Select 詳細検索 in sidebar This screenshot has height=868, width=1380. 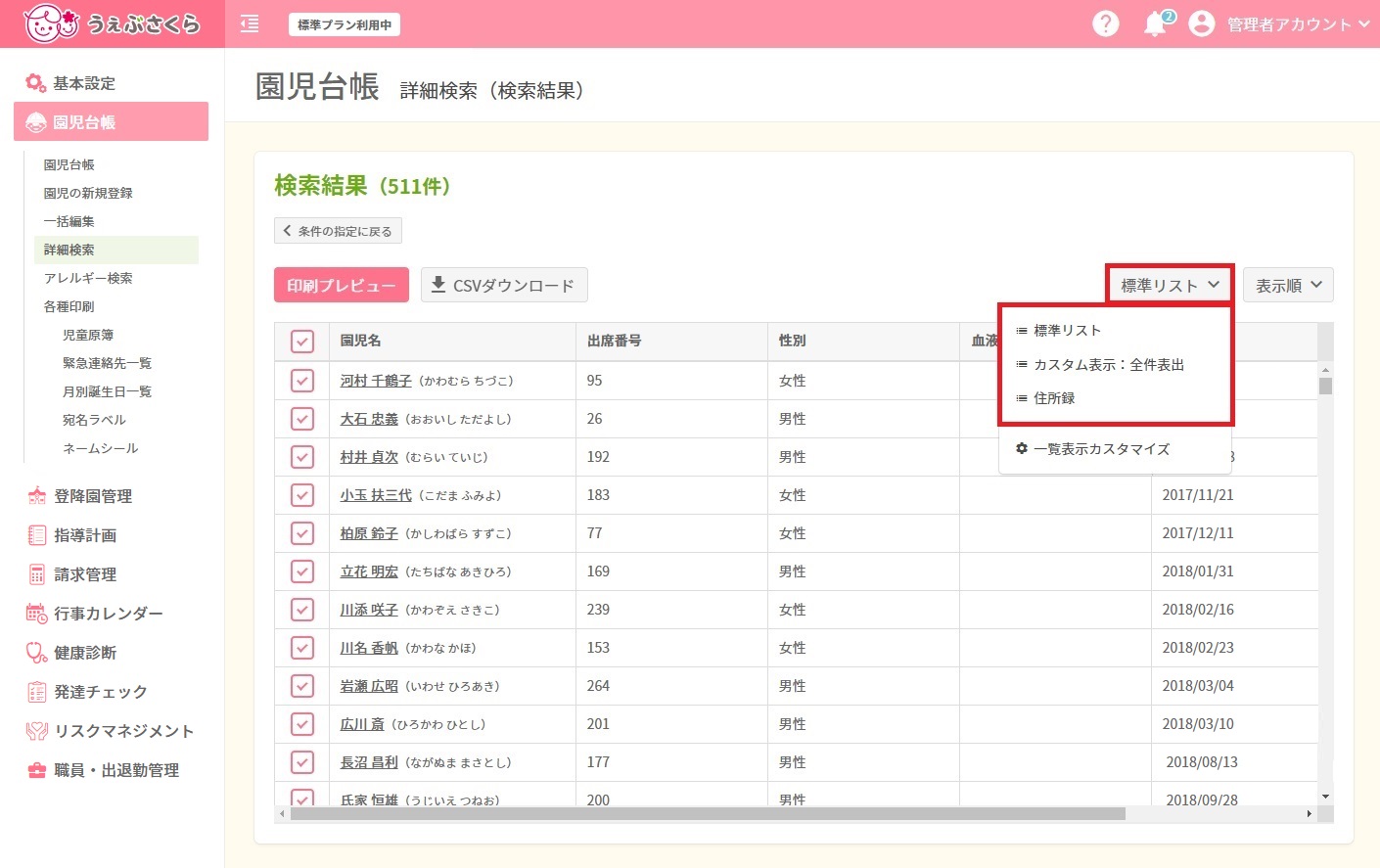116,250
